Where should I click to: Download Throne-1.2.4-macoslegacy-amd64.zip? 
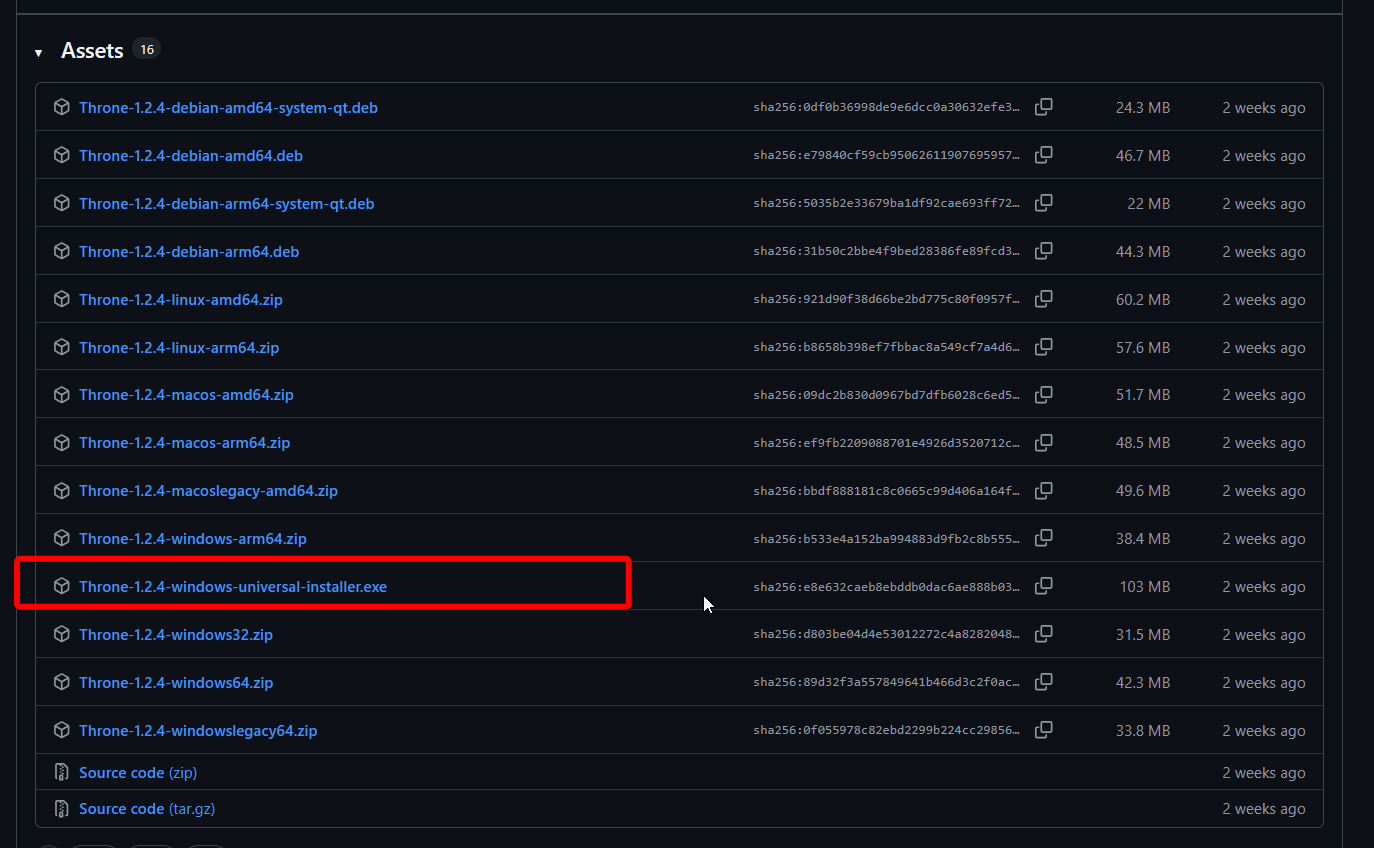pos(208,490)
